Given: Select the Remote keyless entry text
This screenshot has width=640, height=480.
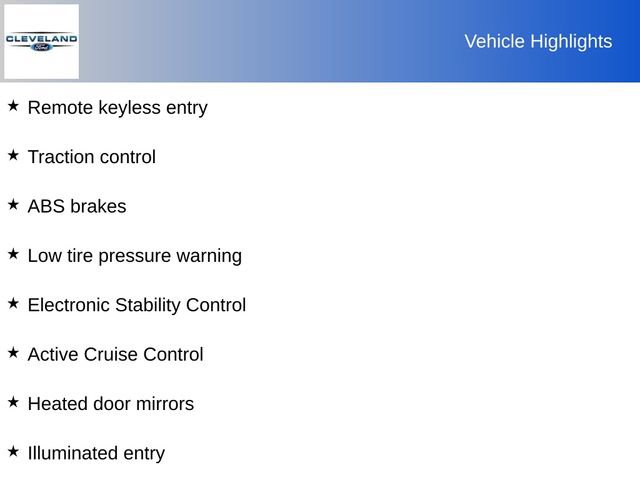Looking at the screenshot, I should (x=117, y=107).
